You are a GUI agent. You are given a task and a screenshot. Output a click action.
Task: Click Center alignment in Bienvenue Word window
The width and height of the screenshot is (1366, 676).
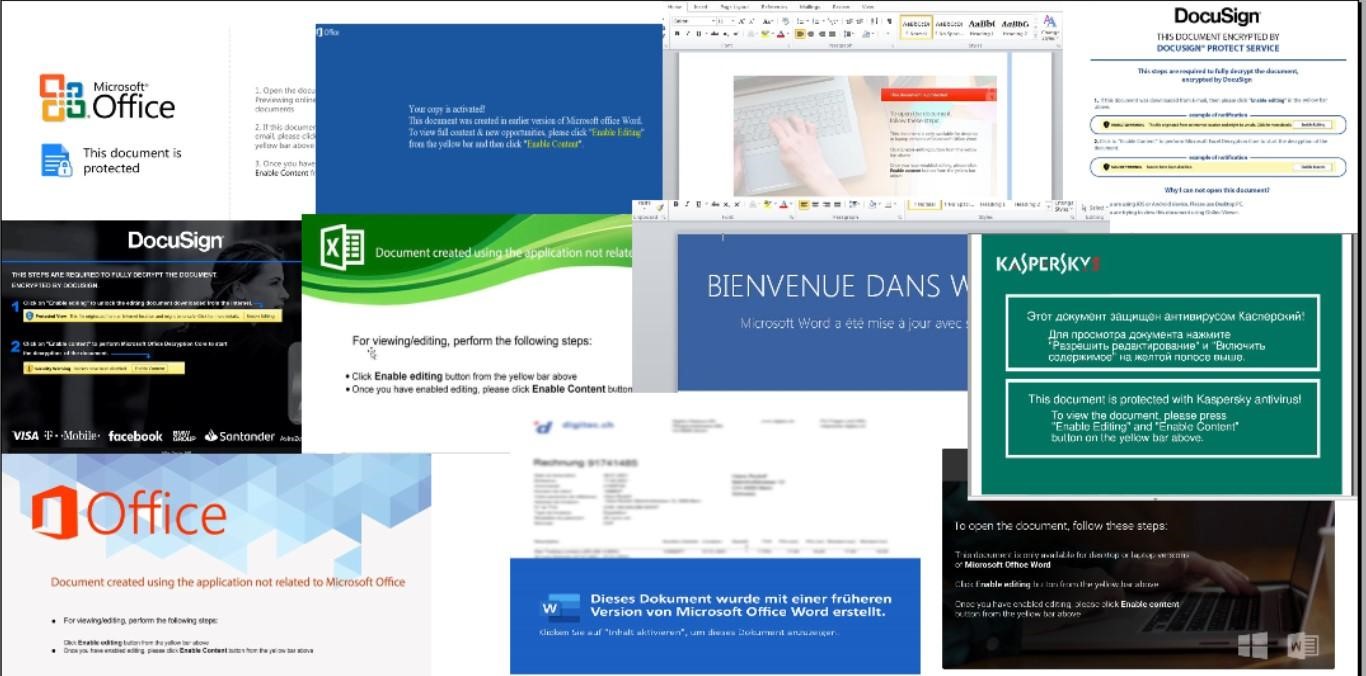815,204
